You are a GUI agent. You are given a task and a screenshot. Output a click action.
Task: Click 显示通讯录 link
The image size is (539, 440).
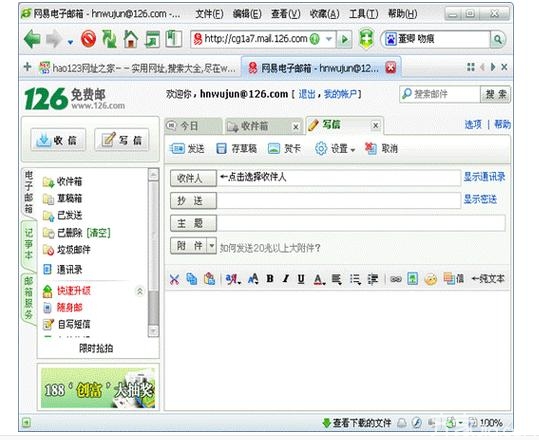484,177
